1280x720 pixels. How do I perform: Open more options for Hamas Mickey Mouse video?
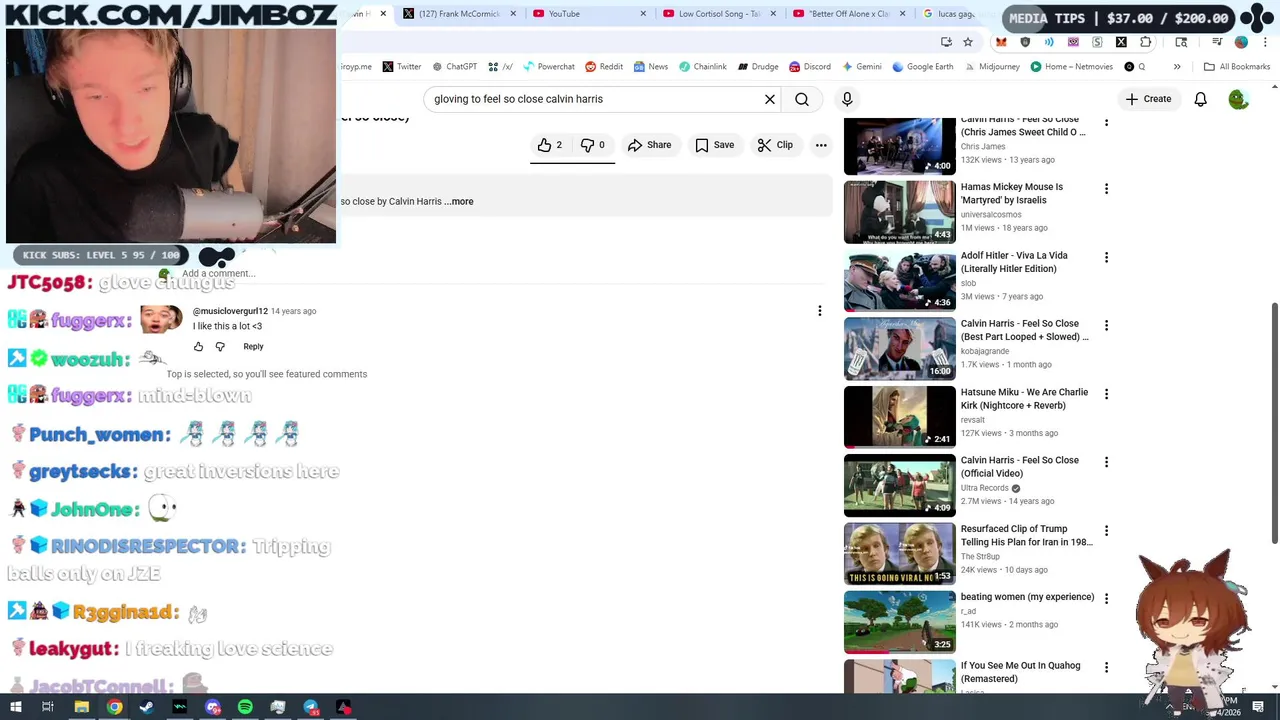[1106, 189]
